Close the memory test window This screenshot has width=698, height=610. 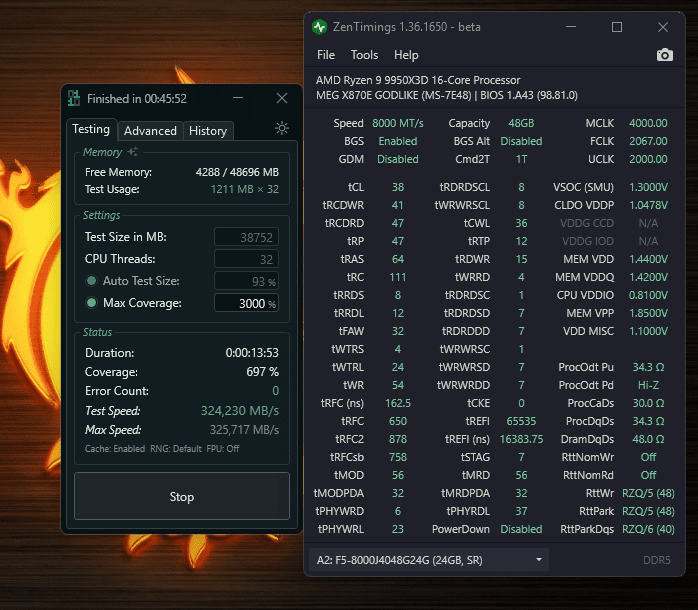click(x=282, y=98)
